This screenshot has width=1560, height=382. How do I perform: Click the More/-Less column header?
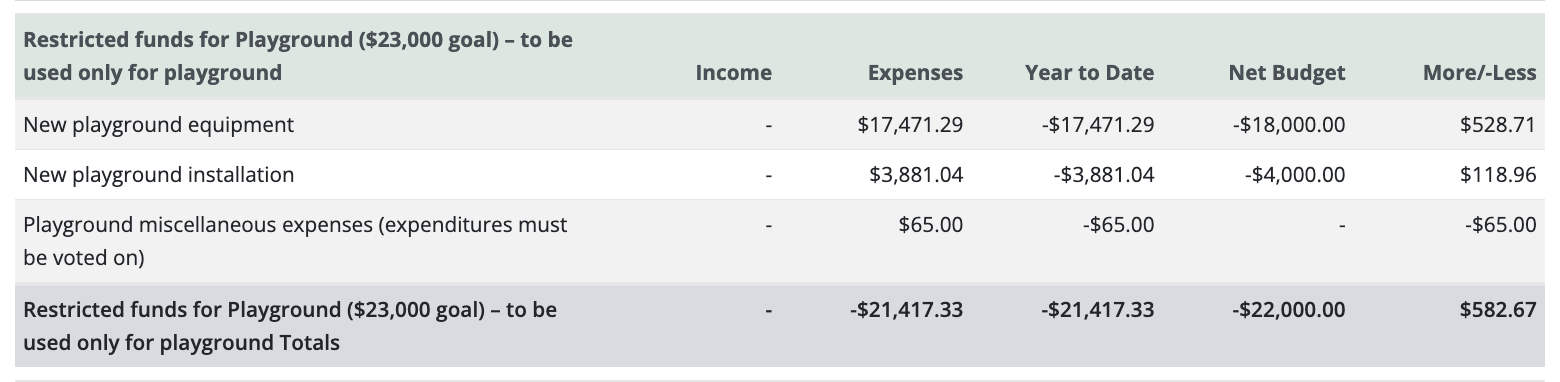coord(1479,72)
